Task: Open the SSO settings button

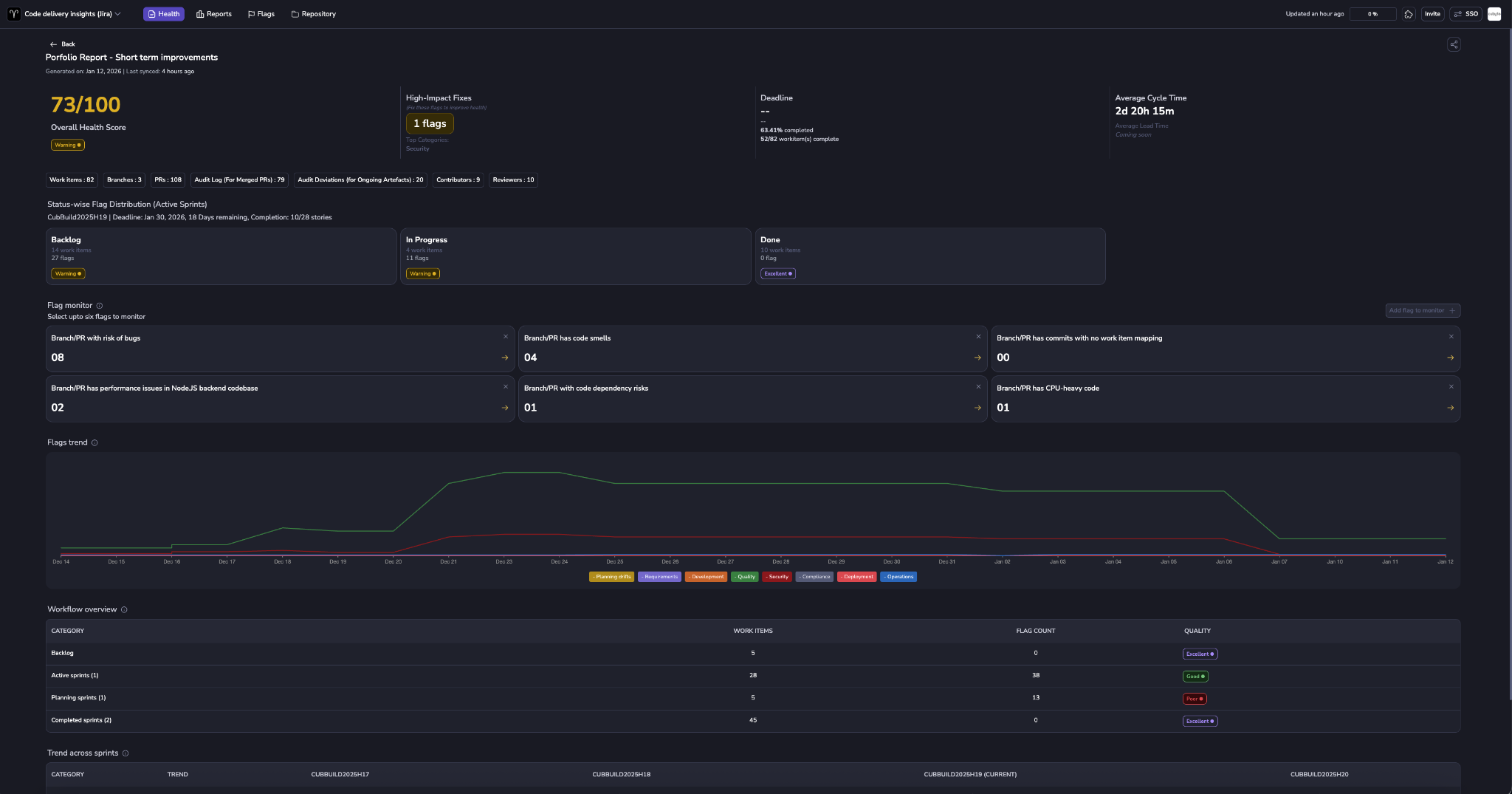Action: click(x=1465, y=14)
